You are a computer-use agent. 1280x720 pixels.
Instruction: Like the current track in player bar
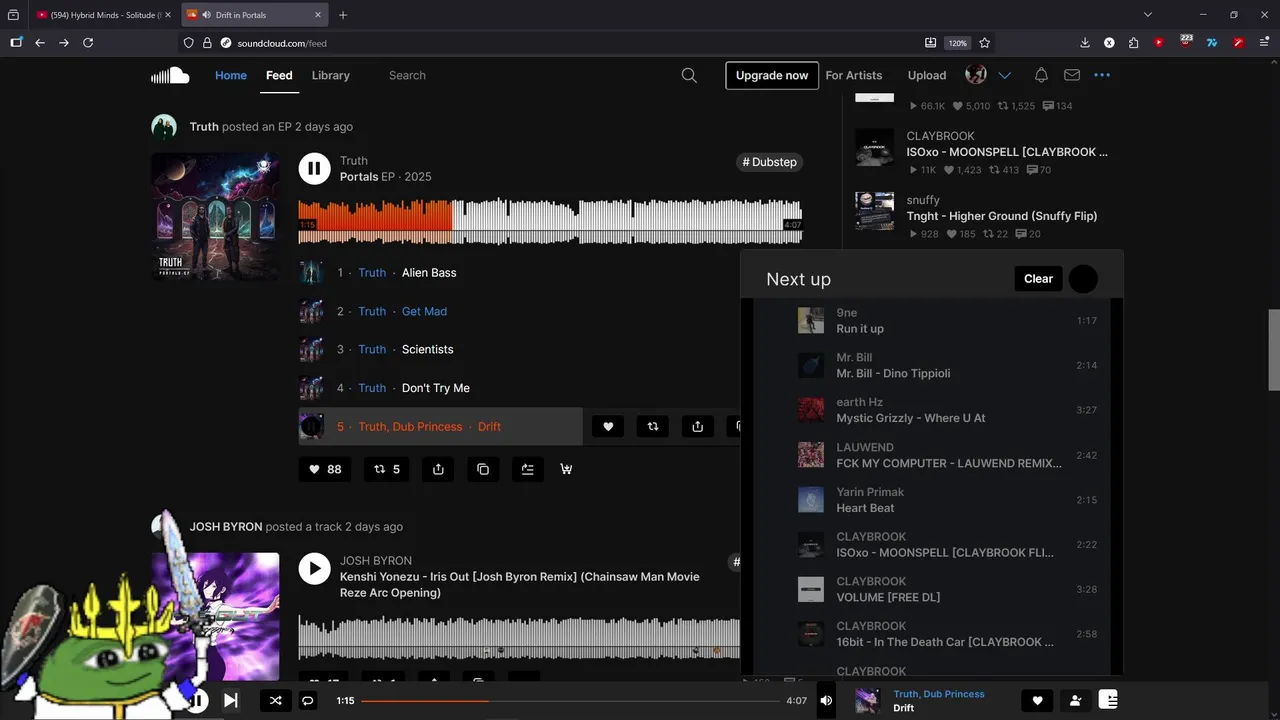(1037, 701)
